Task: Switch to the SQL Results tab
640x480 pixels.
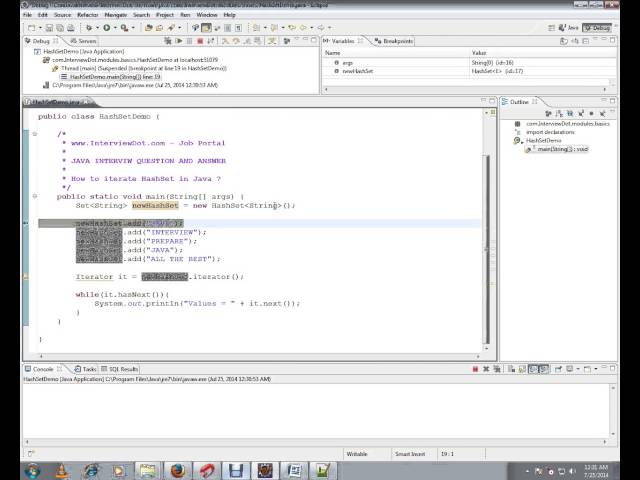Action: click(120, 369)
